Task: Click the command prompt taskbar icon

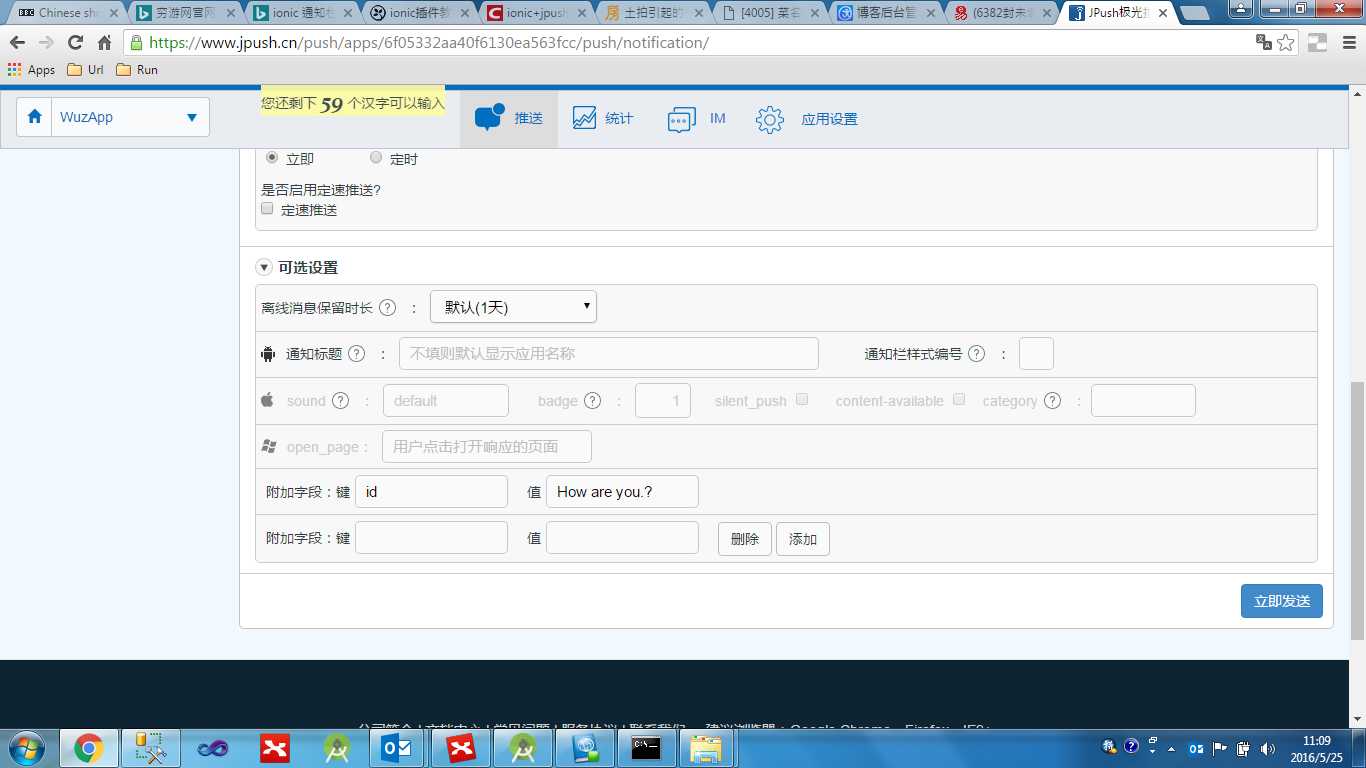Action: (x=646, y=748)
